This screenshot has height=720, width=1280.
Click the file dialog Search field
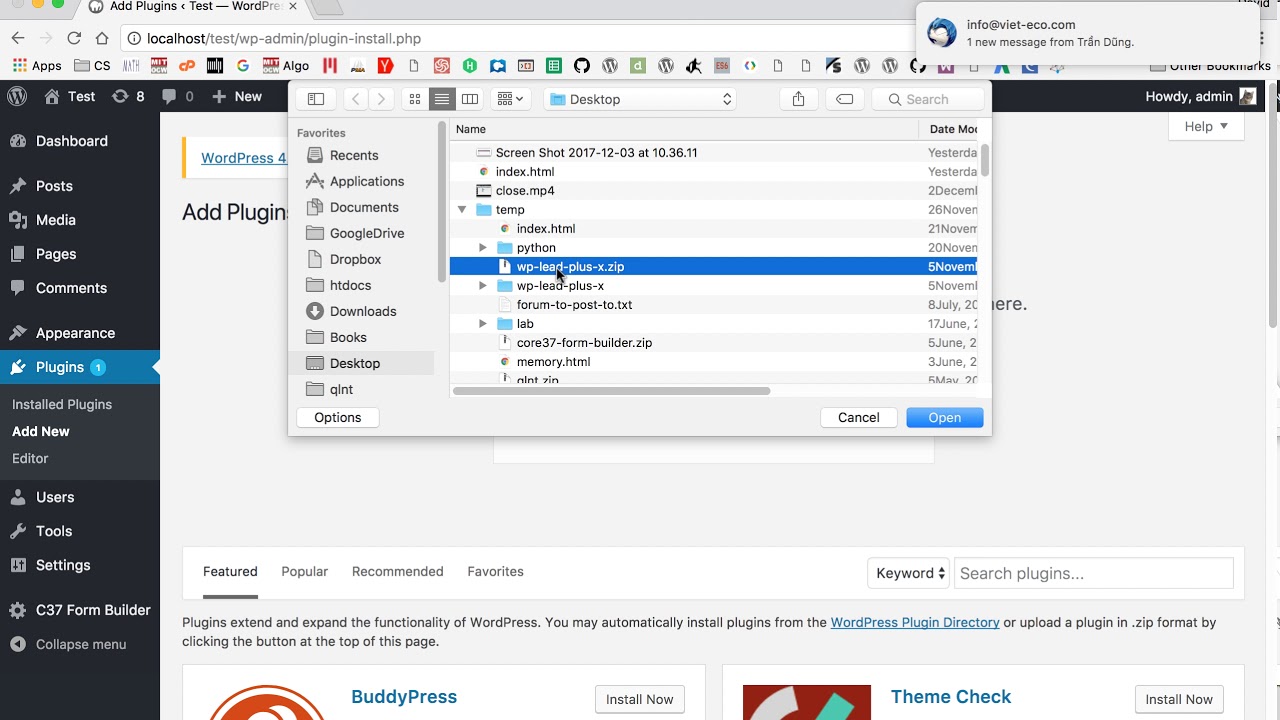point(930,99)
